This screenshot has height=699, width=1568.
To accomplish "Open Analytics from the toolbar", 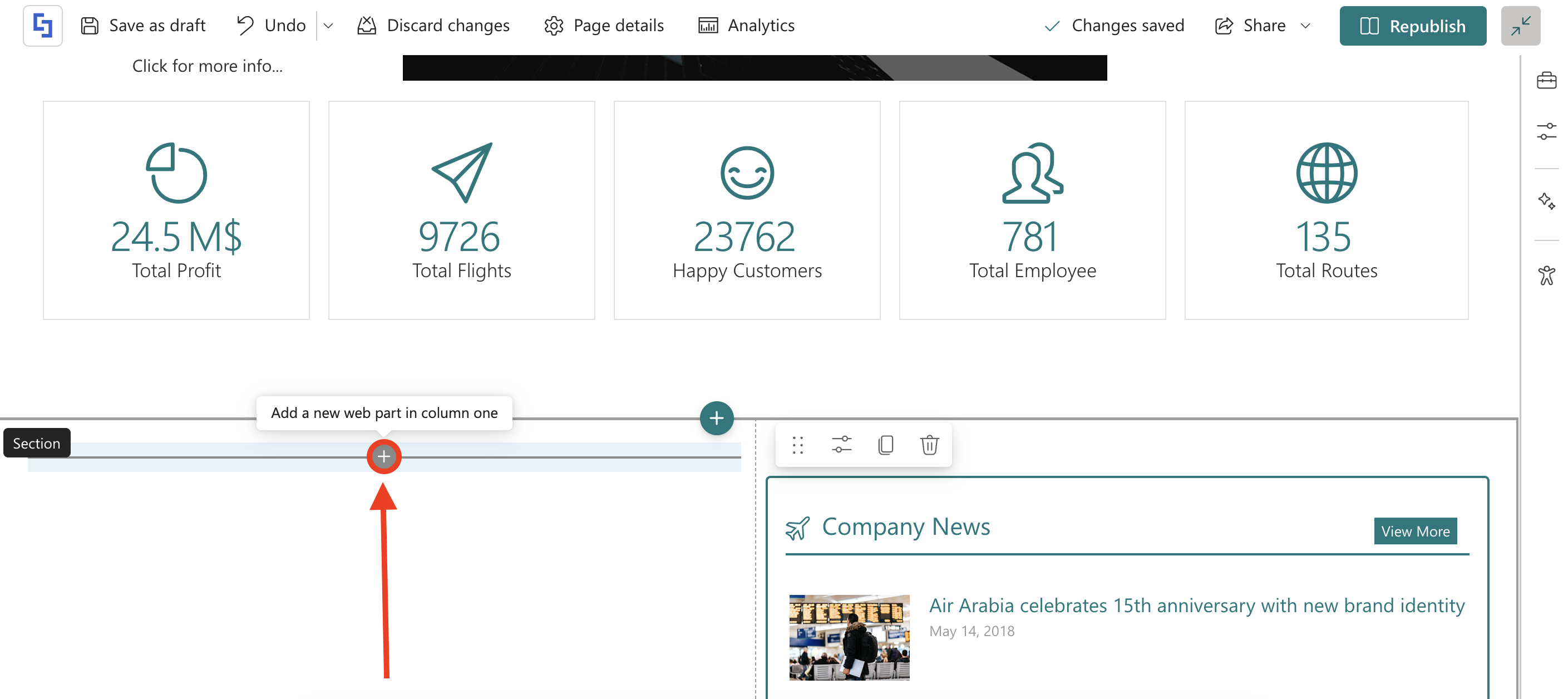I will tap(746, 26).
